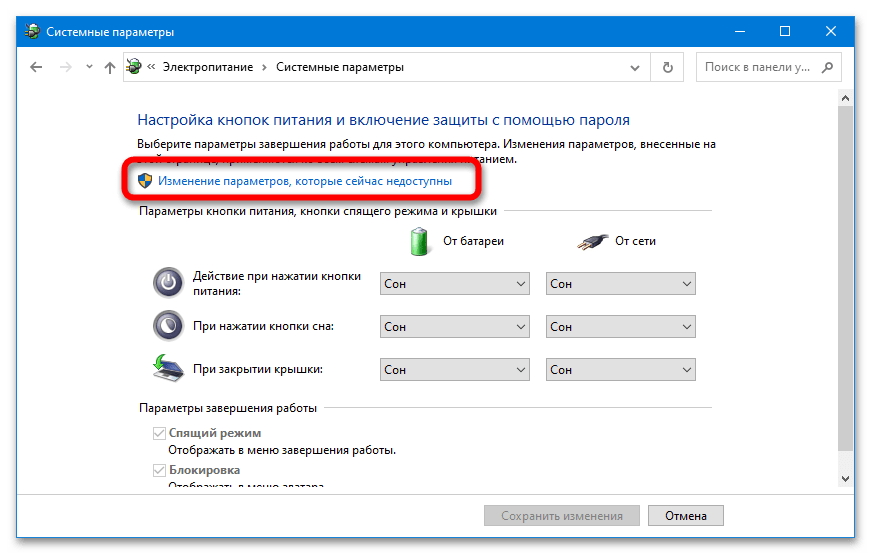Click the green battery icon
871x554 pixels.
[x=419, y=241]
